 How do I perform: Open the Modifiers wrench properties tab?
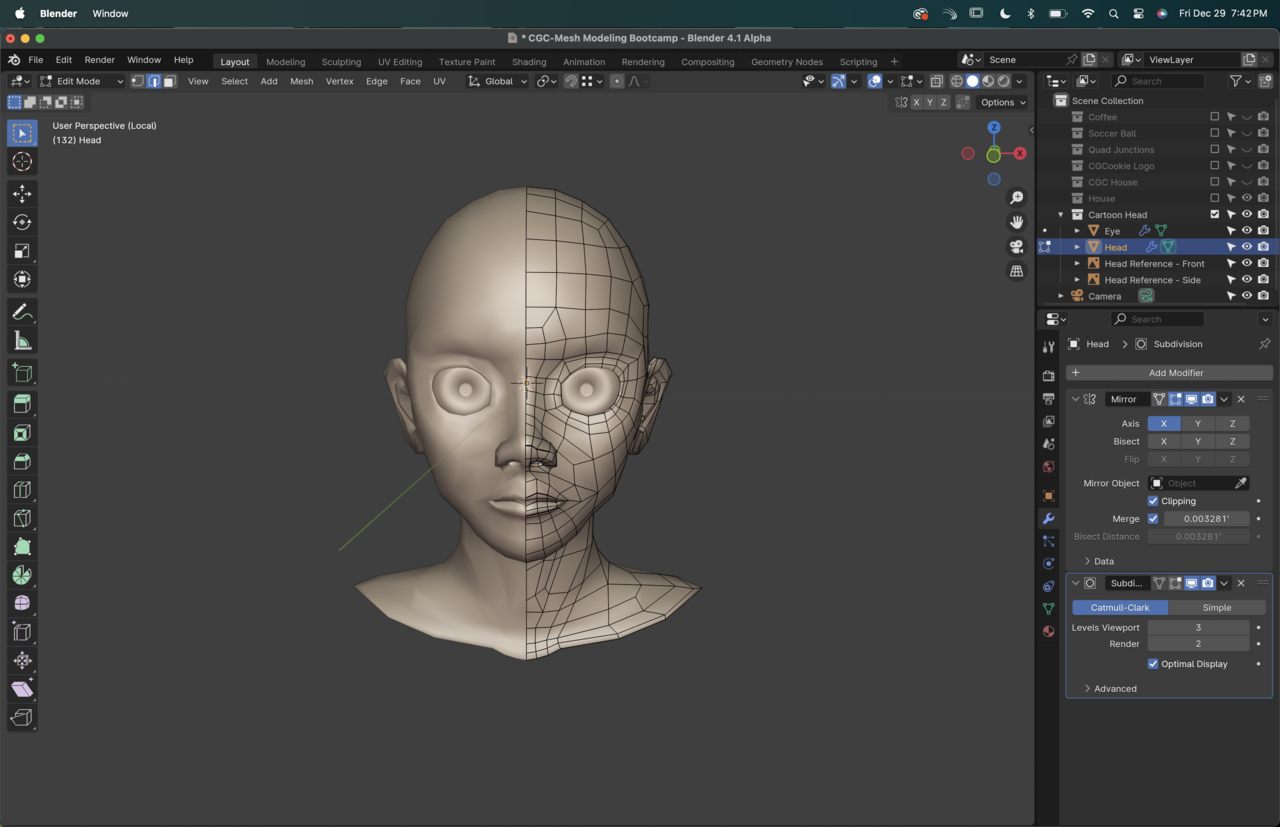[1048, 519]
